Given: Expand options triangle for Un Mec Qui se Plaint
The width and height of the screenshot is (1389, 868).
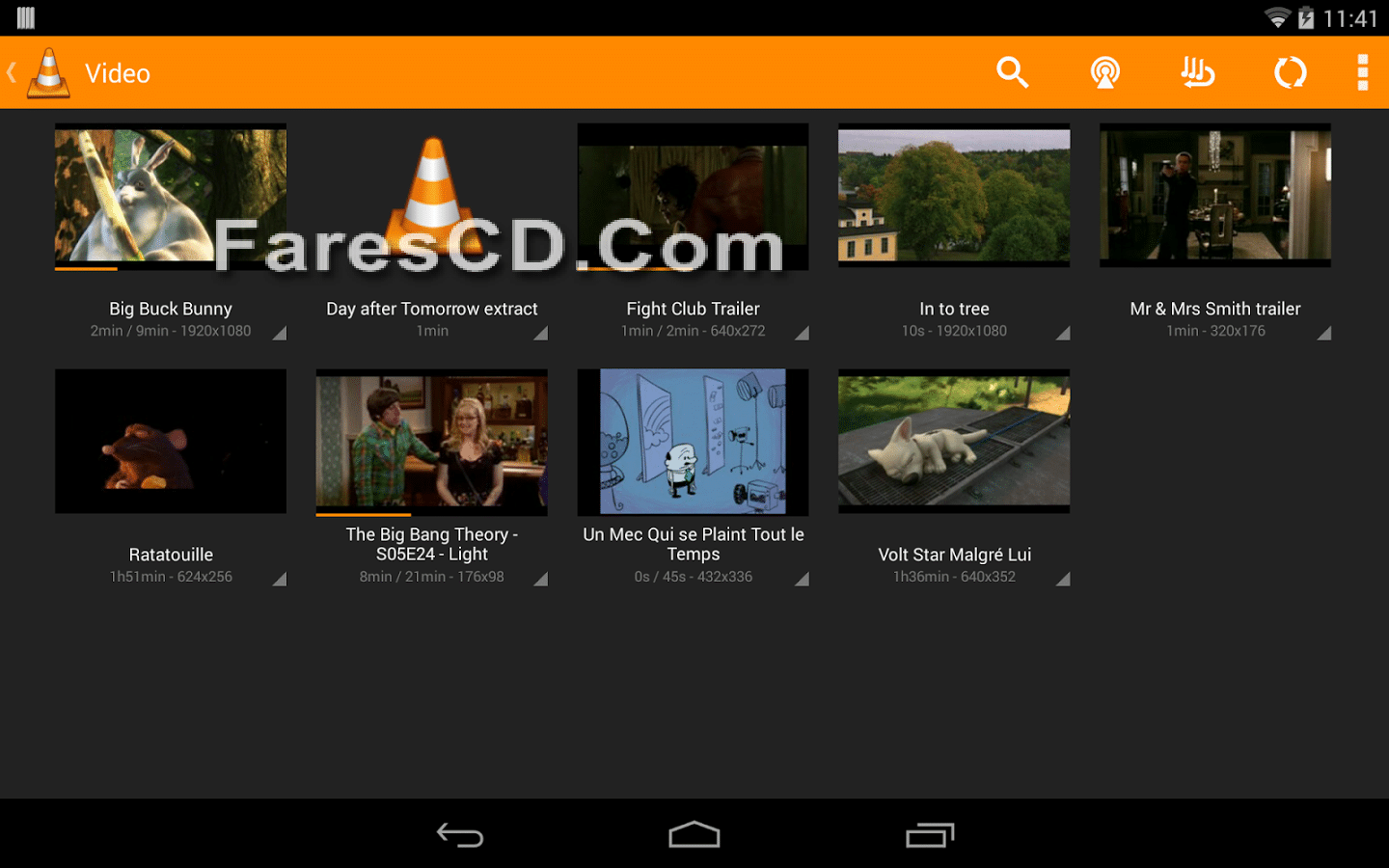Looking at the screenshot, I should (802, 579).
